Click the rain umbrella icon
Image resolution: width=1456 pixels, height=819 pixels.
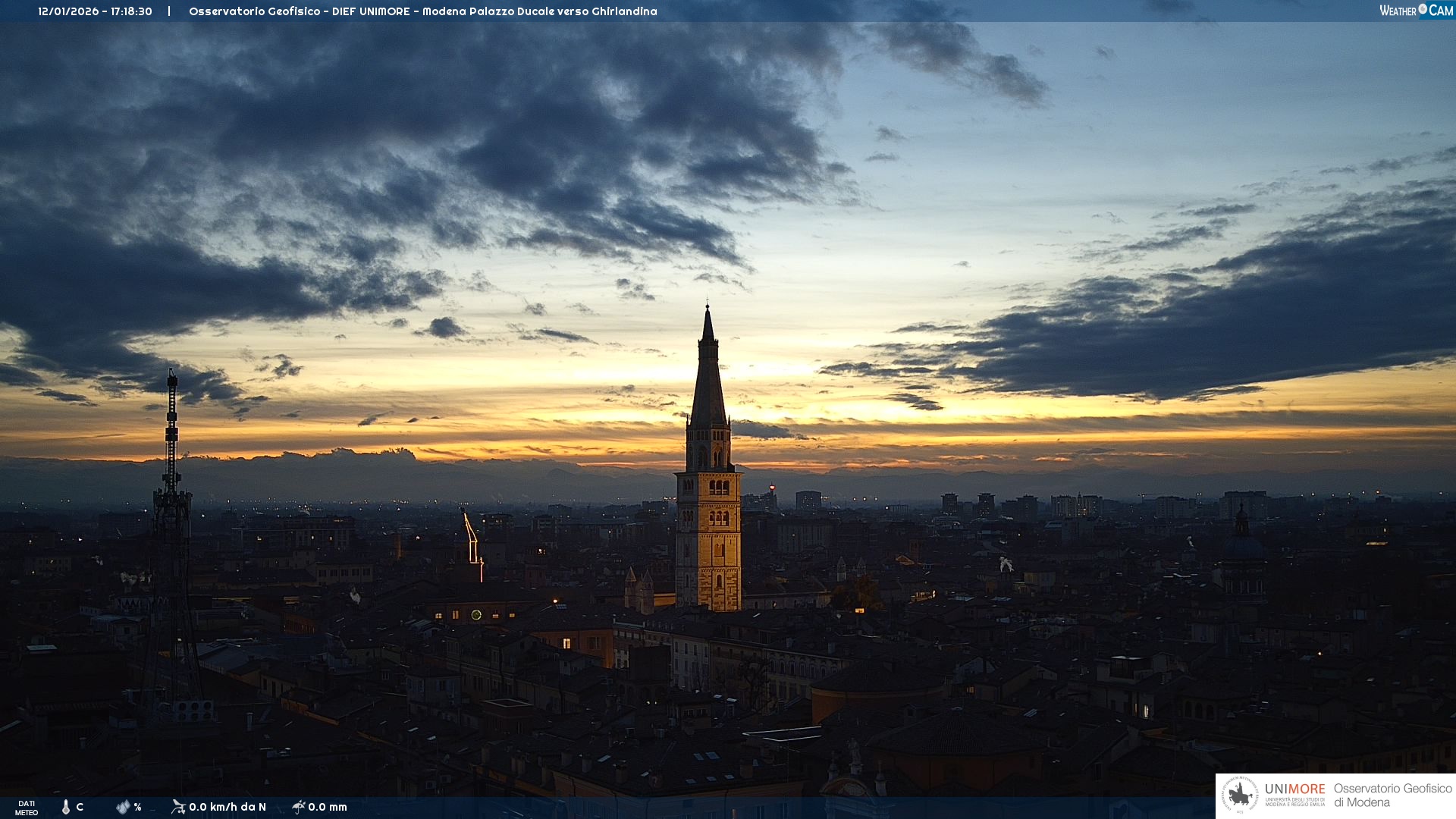(x=298, y=807)
